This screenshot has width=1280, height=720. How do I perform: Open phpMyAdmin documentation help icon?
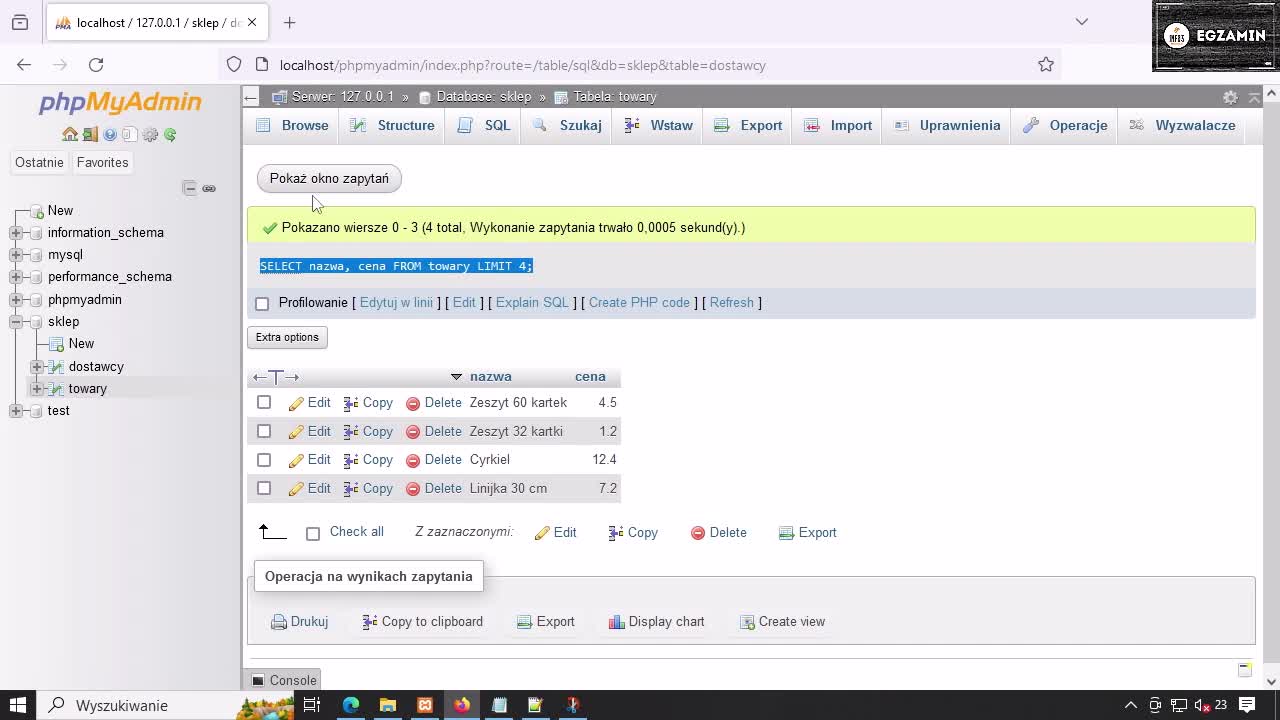pos(110,134)
